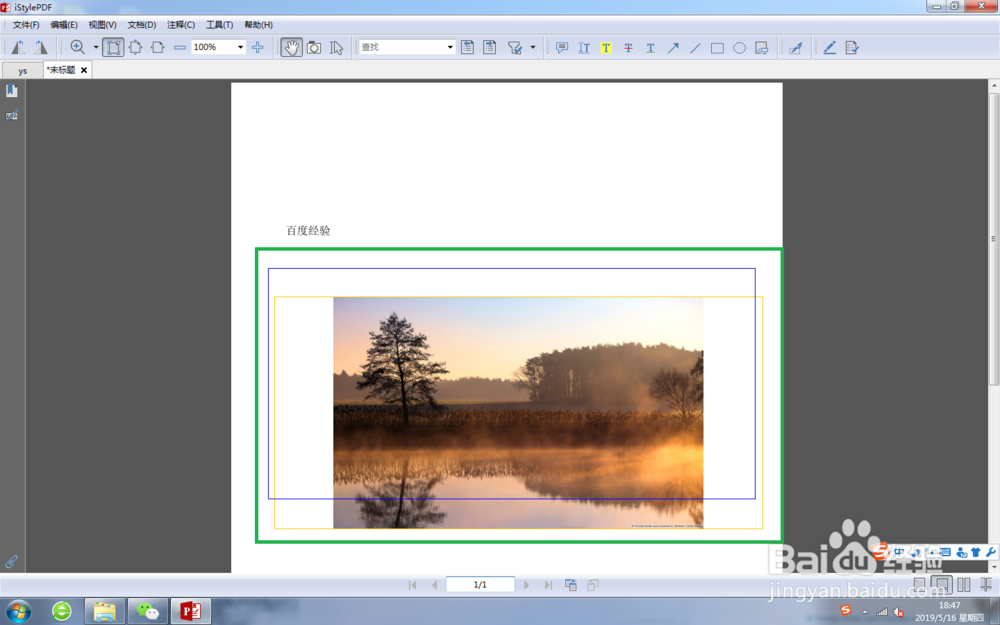The height and width of the screenshot is (625, 1000).
Task: Select the Snapshot camera tool
Action: 314,47
